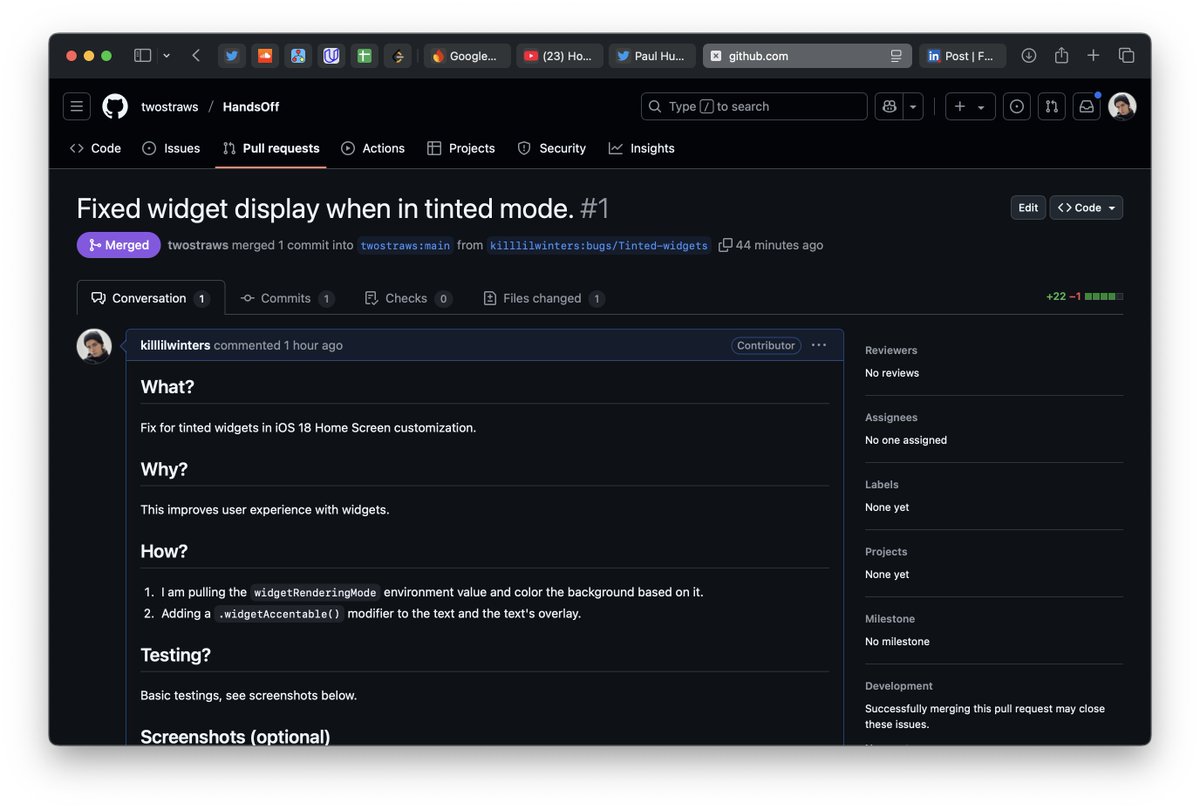Open the GitHub global navigation menu
The image size is (1200, 810).
pos(77,106)
